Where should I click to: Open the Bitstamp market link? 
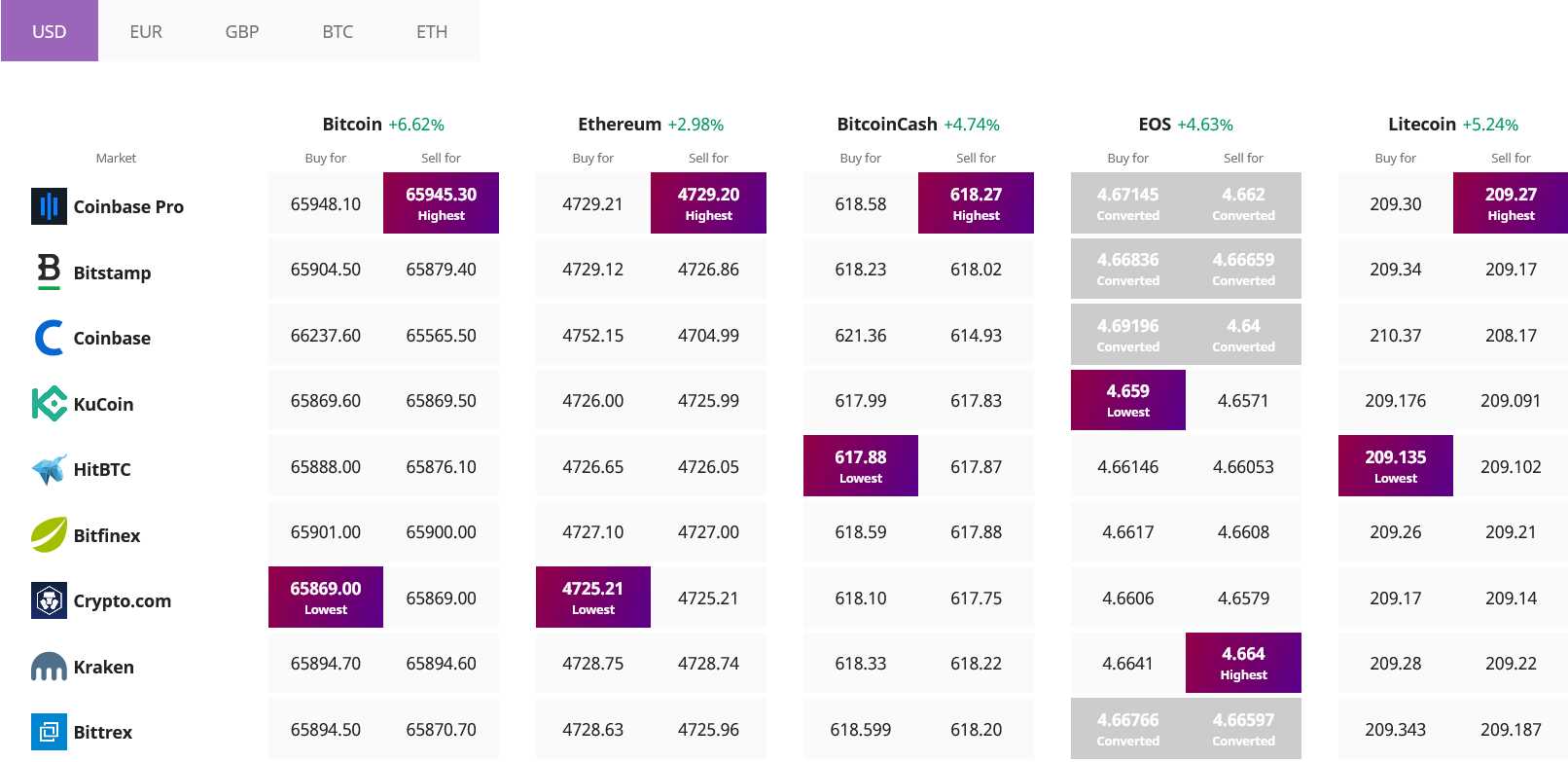click(x=112, y=272)
